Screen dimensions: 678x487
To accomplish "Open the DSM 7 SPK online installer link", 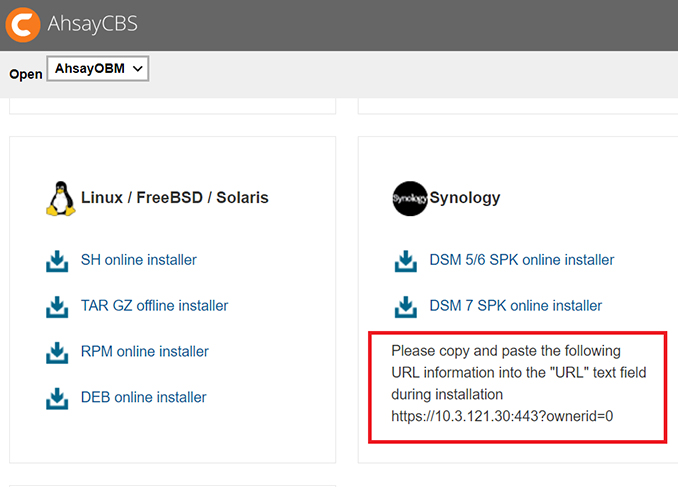I will tap(515, 306).
